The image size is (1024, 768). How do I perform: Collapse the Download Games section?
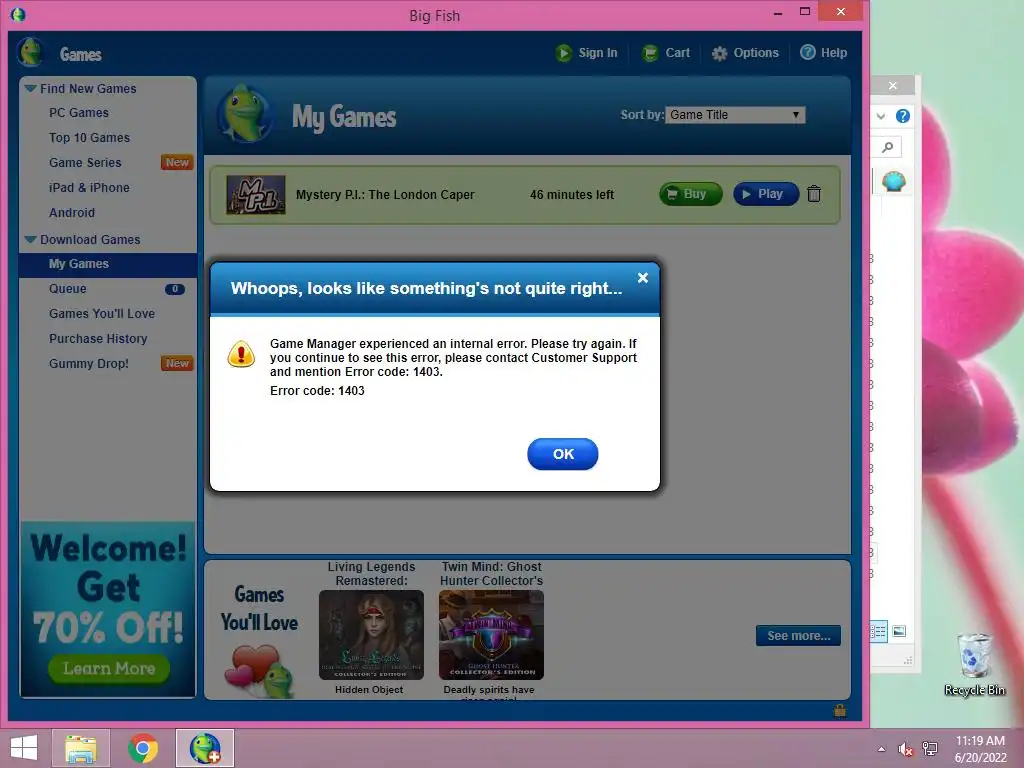(x=30, y=240)
